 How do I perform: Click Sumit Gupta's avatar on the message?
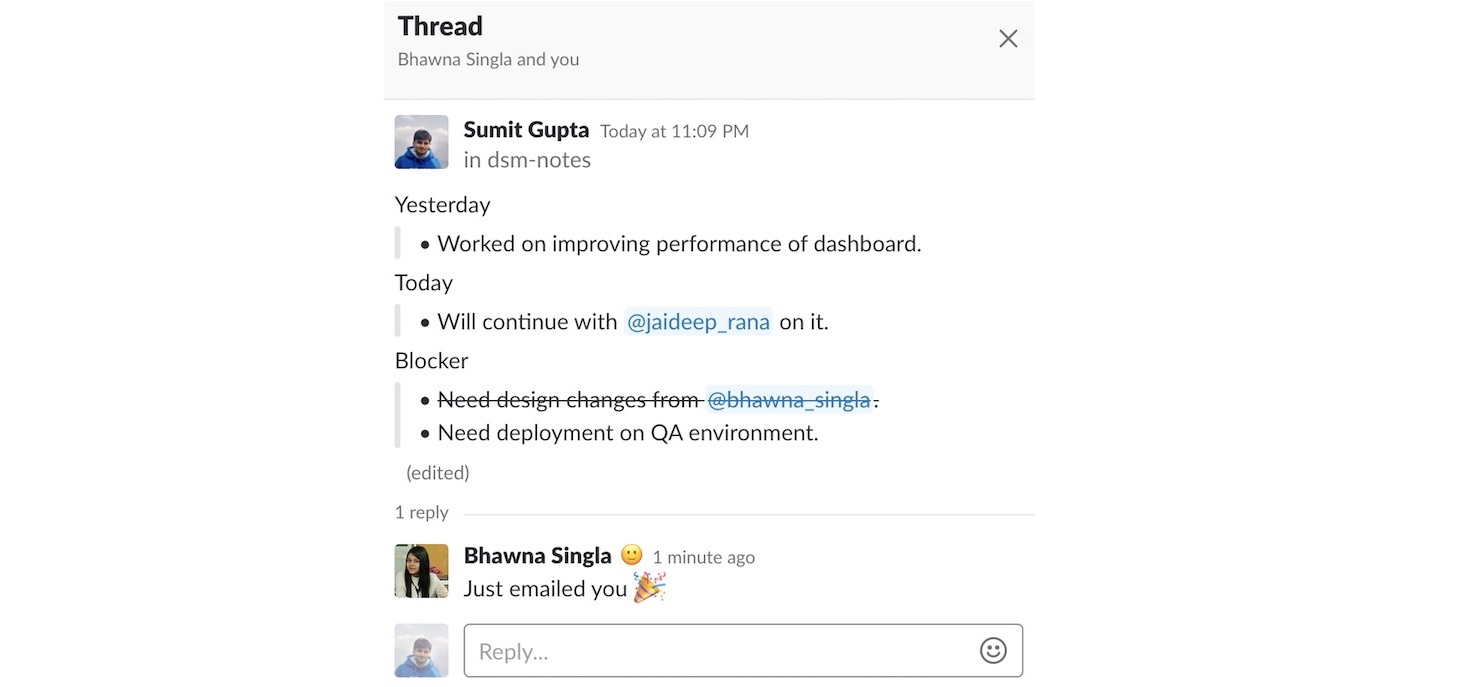421,142
